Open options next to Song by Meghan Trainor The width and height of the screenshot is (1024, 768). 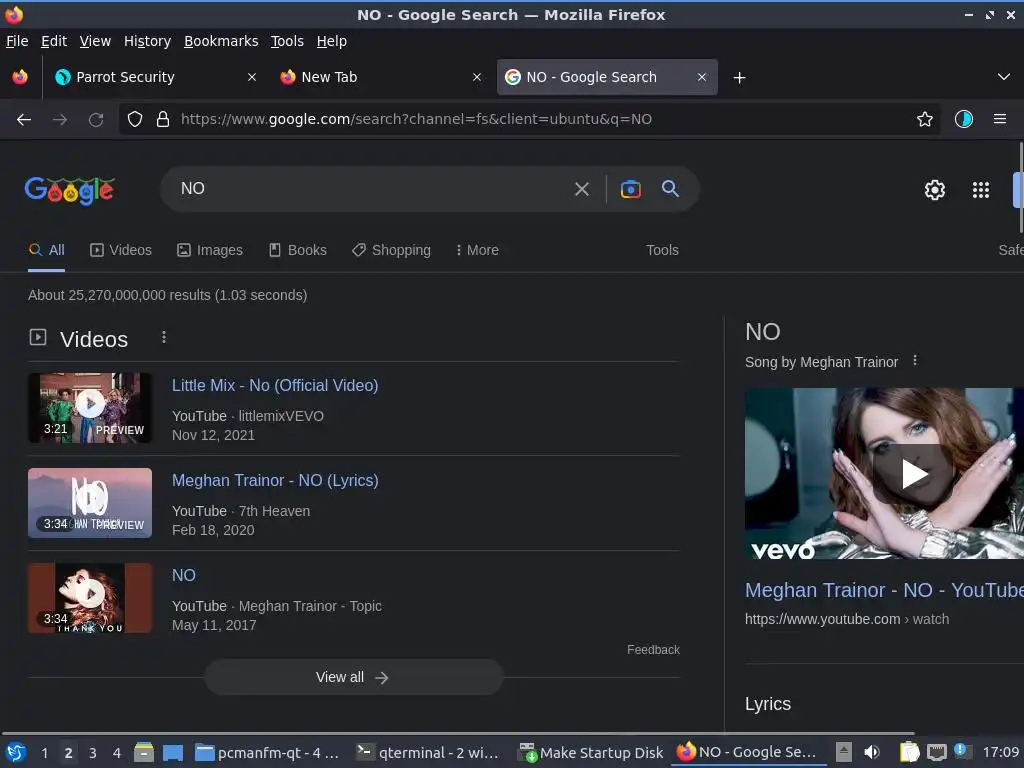(915, 360)
